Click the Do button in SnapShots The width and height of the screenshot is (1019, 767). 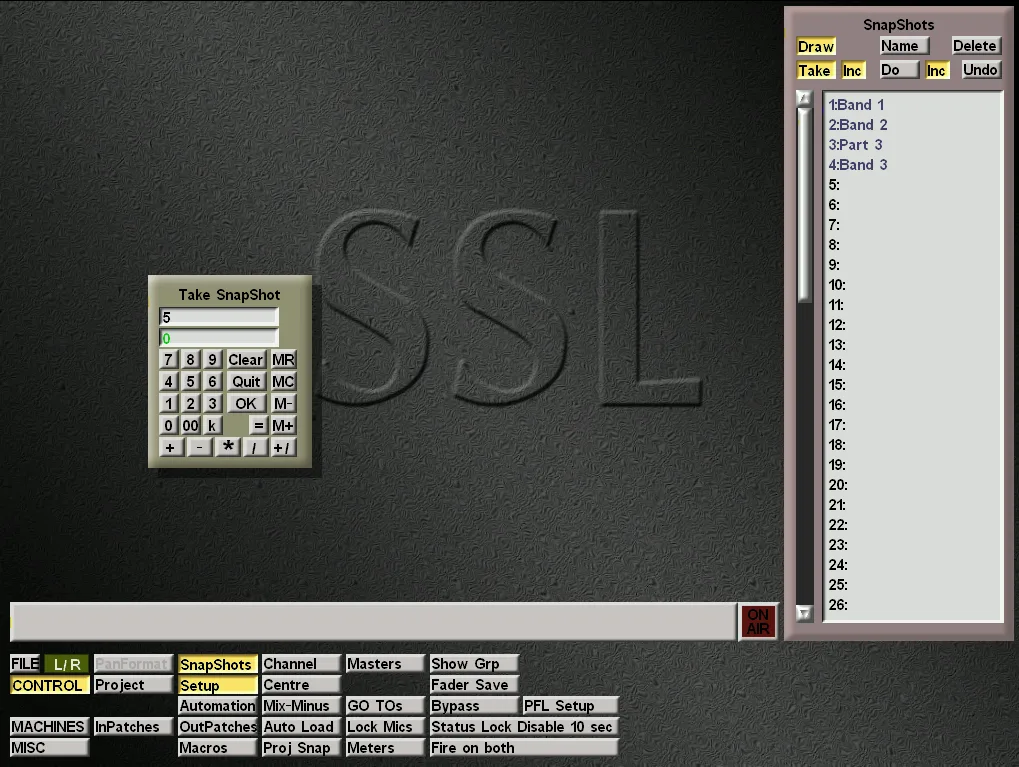pos(899,70)
